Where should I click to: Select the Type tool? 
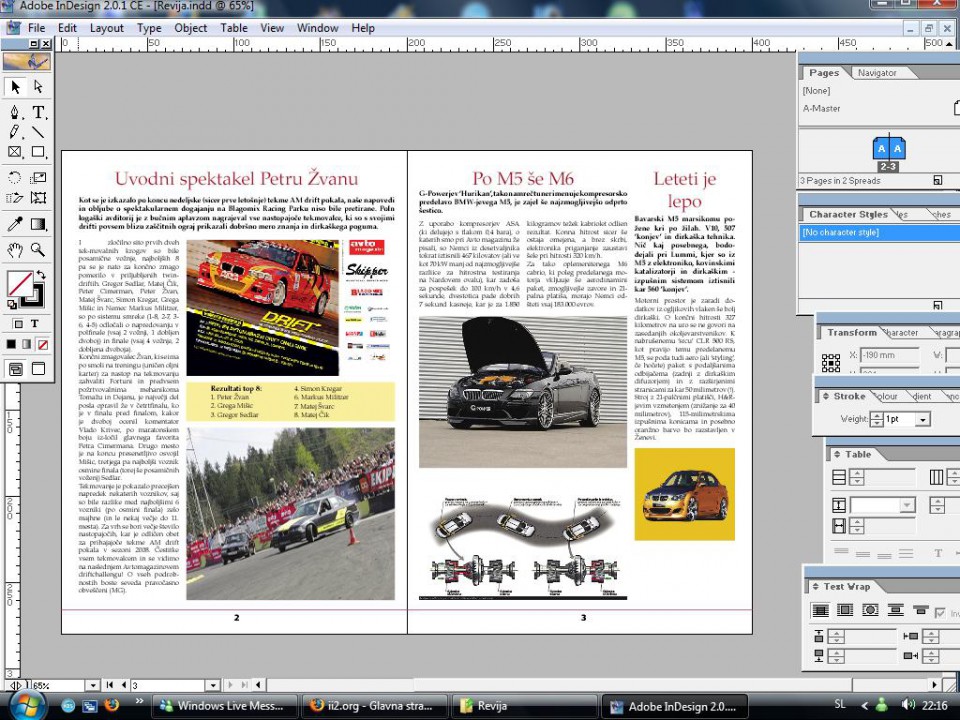(38, 112)
